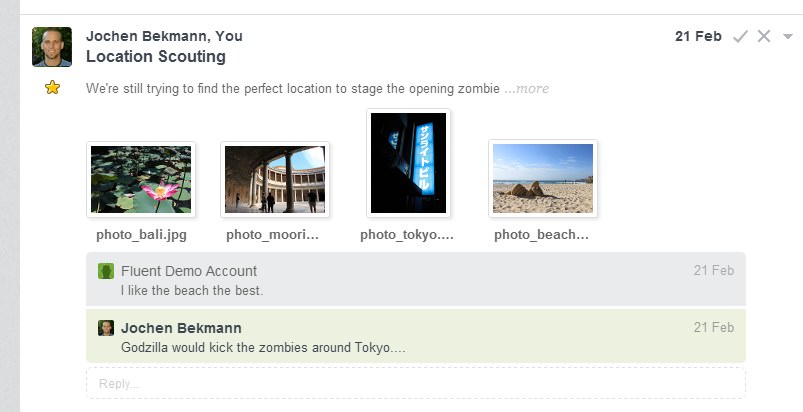Viewport: 803px width, 412px height.
Task: Click Jochen Bekmann's small reply avatar
Action: (106, 328)
